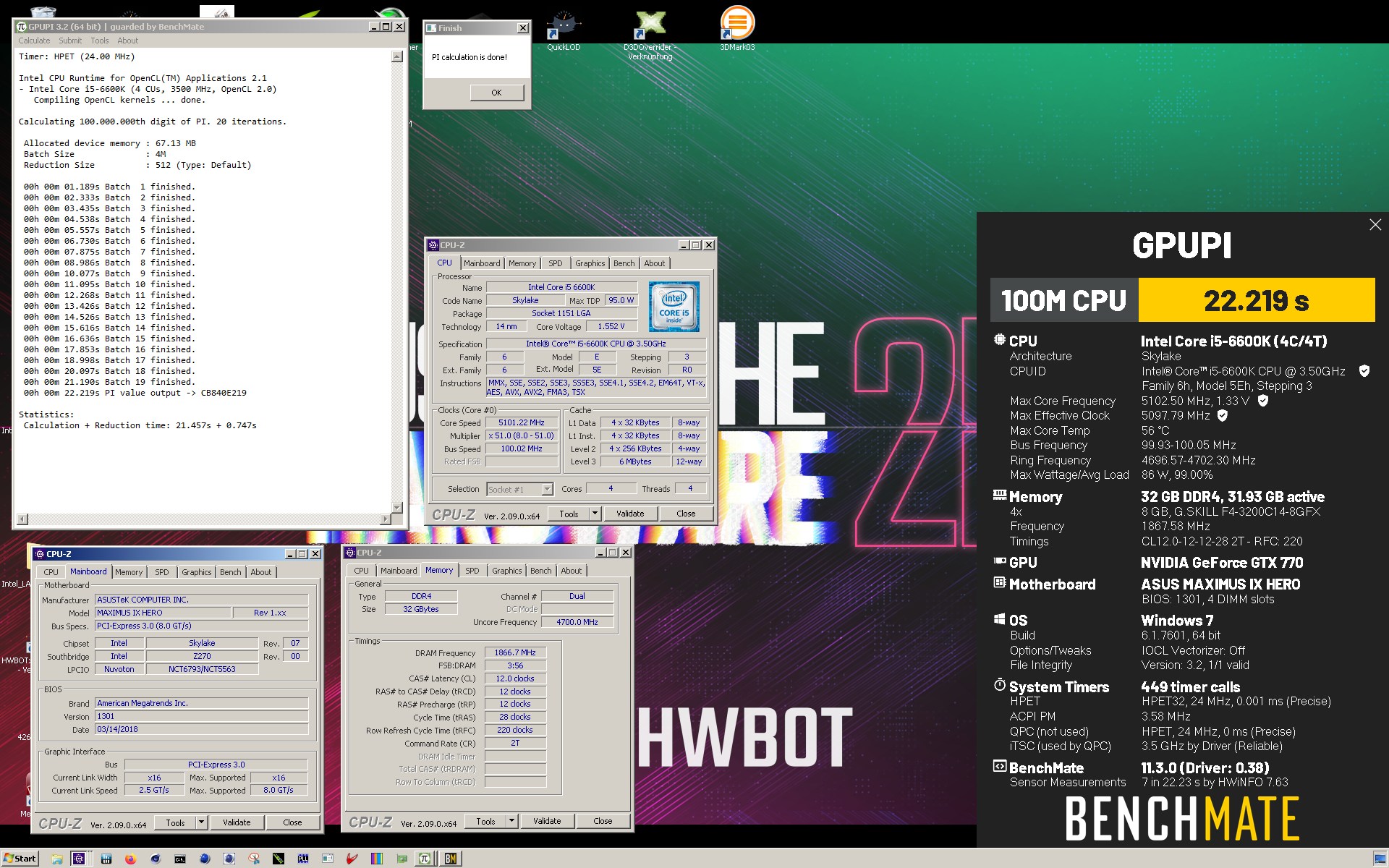
Task: Open Windows Explorer folder from taskbar
Action: [56, 859]
